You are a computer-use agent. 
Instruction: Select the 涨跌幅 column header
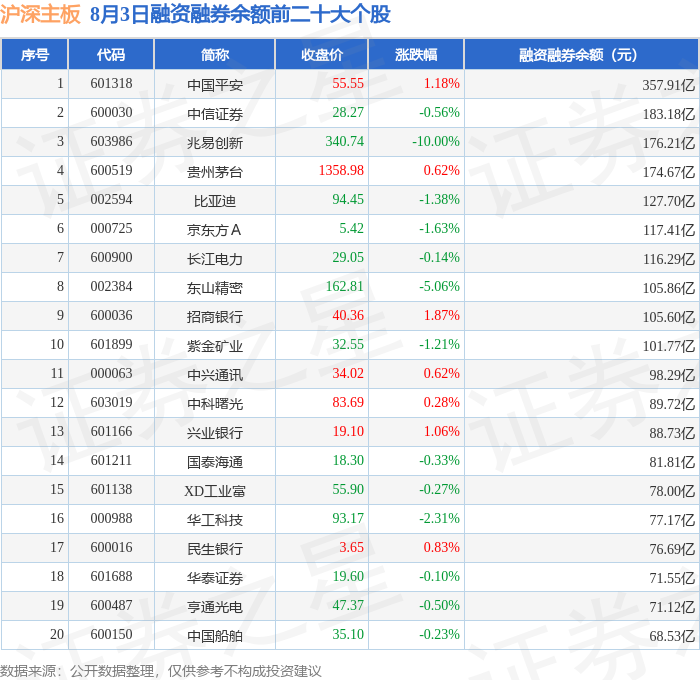416,54
